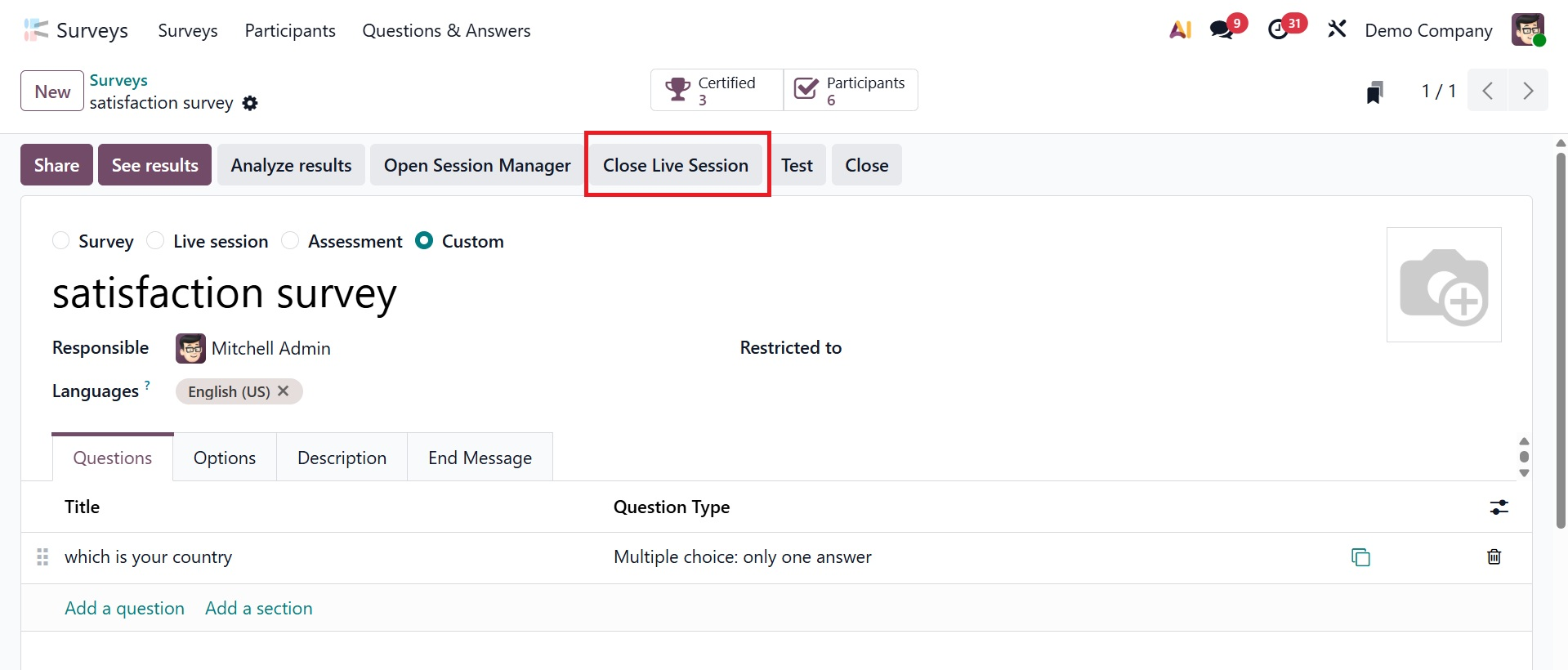Open the Demo Company switcher
Image resolution: width=1568 pixels, height=670 pixels.
point(1428,31)
